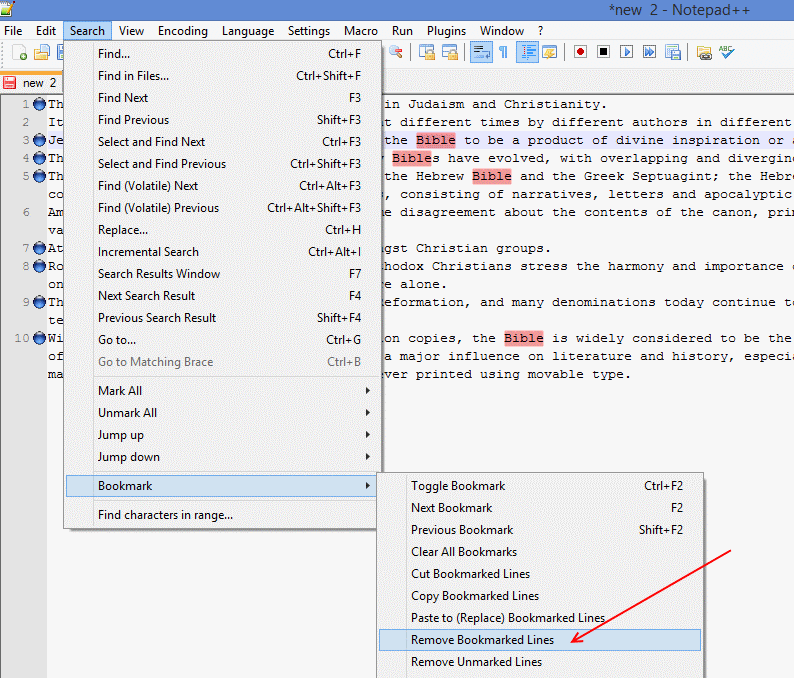Enable synchronize vertical scrolling icon
Viewport: 794px width, 678px height.
pos(427,52)
